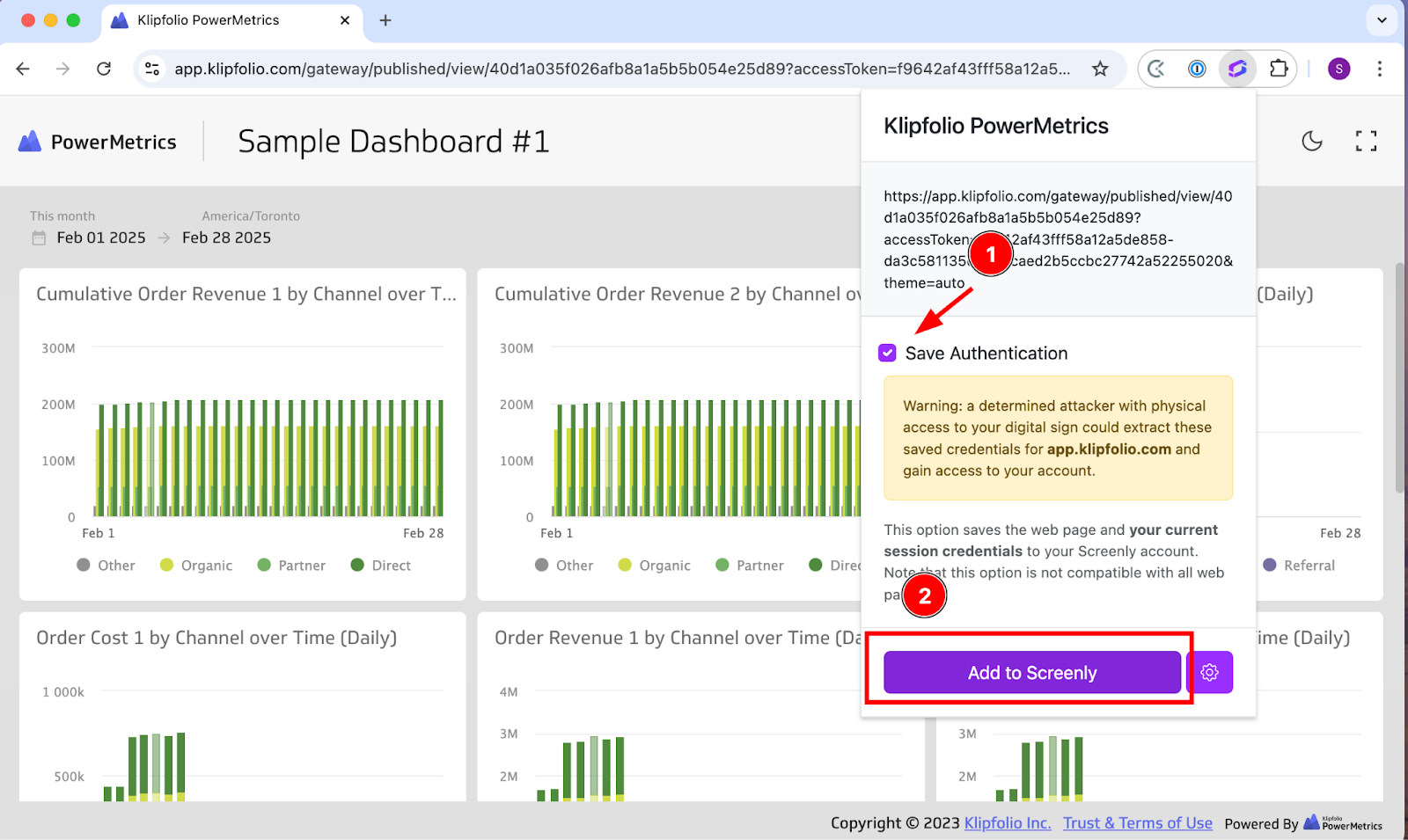Click the first extension icon left of 1Password
The height and width of the screenshot is (840, 1408).
point(1156,69)
